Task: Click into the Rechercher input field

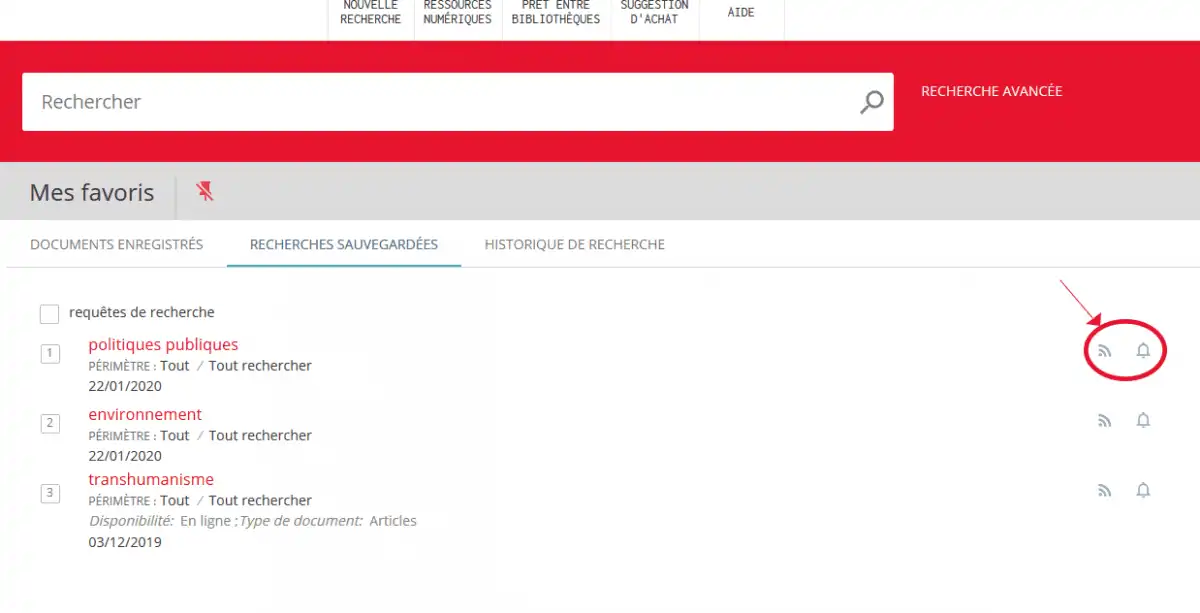Action: click(x=440, y=101)
